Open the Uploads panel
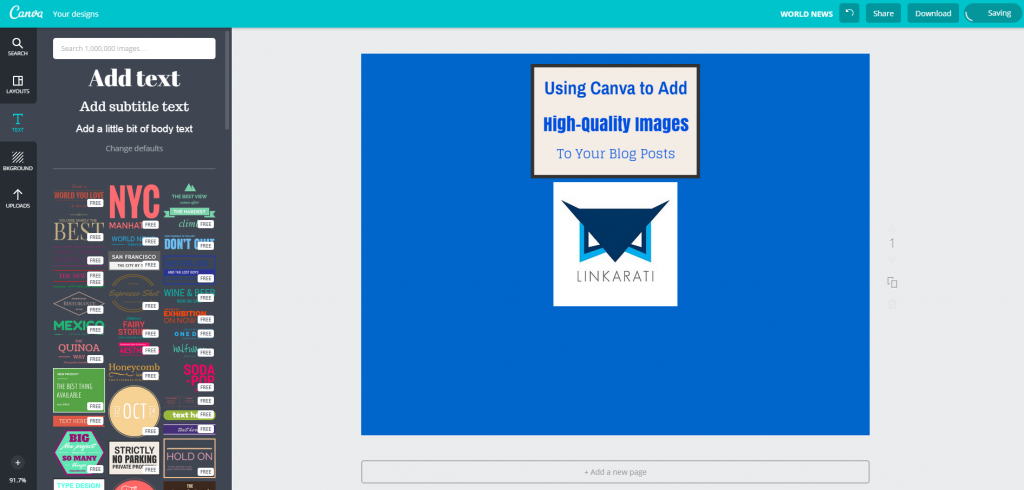Image resolution: width=1024 pixels, height=490 pixels. tap(18, 199)
